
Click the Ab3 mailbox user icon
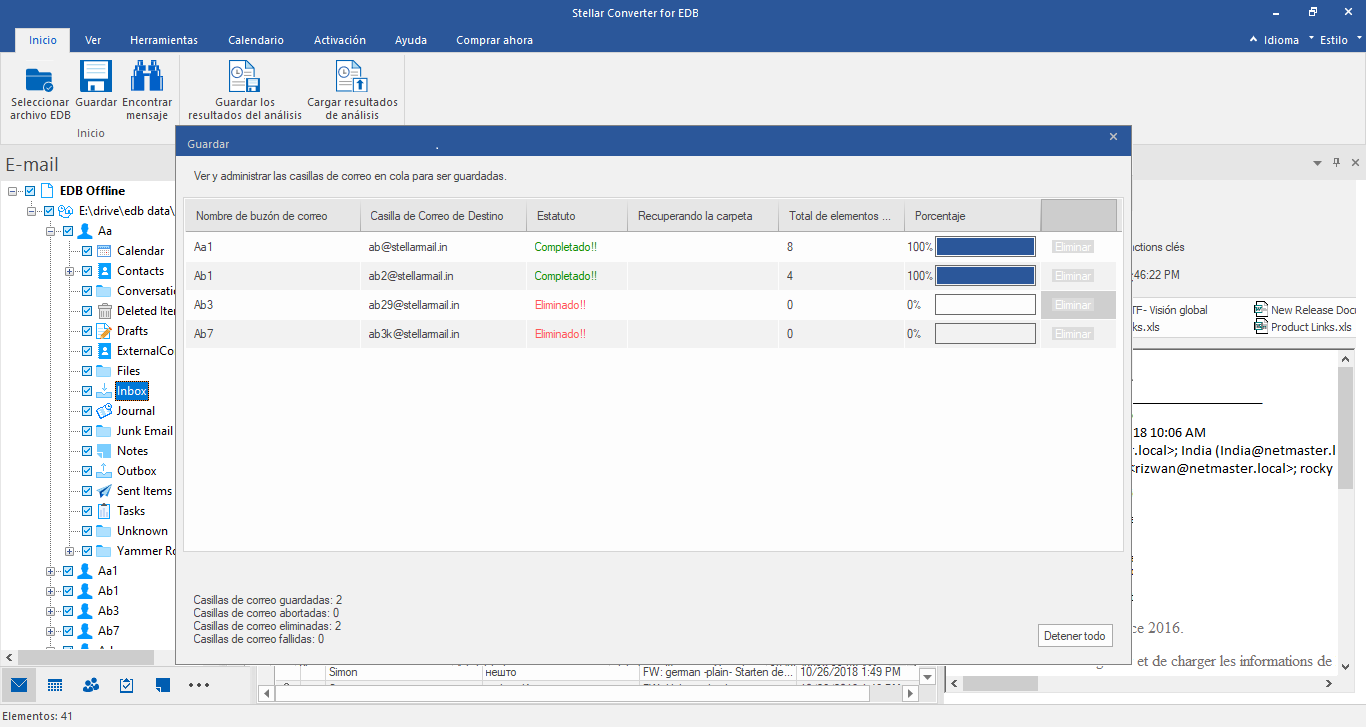85,611
